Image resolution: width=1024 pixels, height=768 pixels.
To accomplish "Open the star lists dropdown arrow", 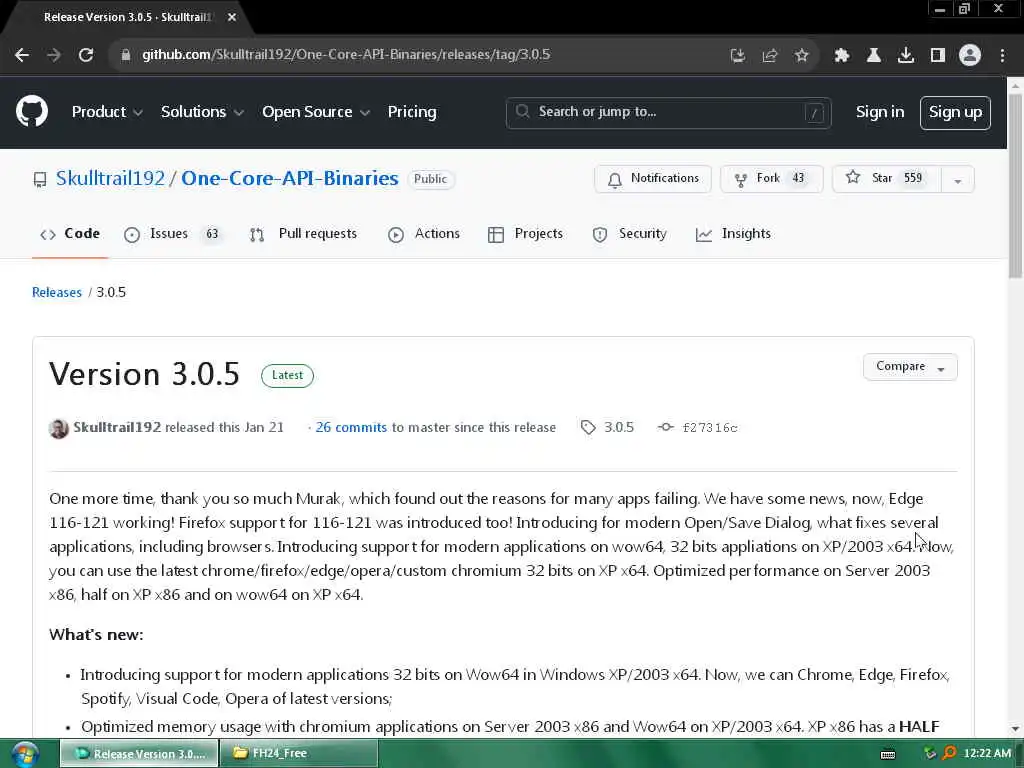I will coord(957,180).
